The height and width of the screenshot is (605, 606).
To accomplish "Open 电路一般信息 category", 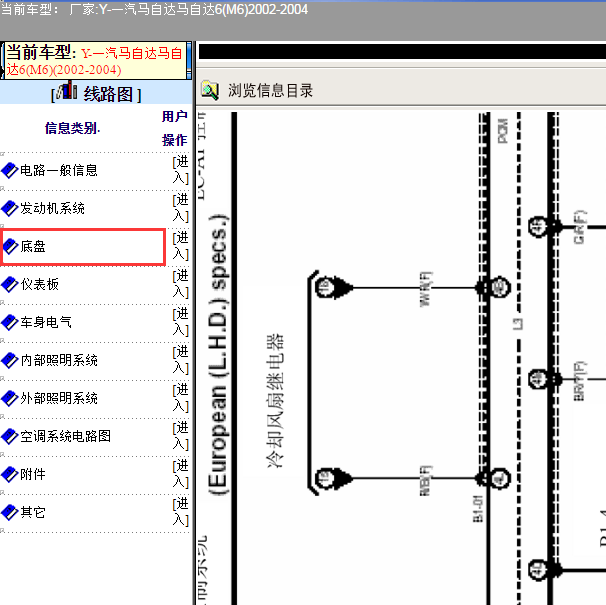I will coord(59,170).
